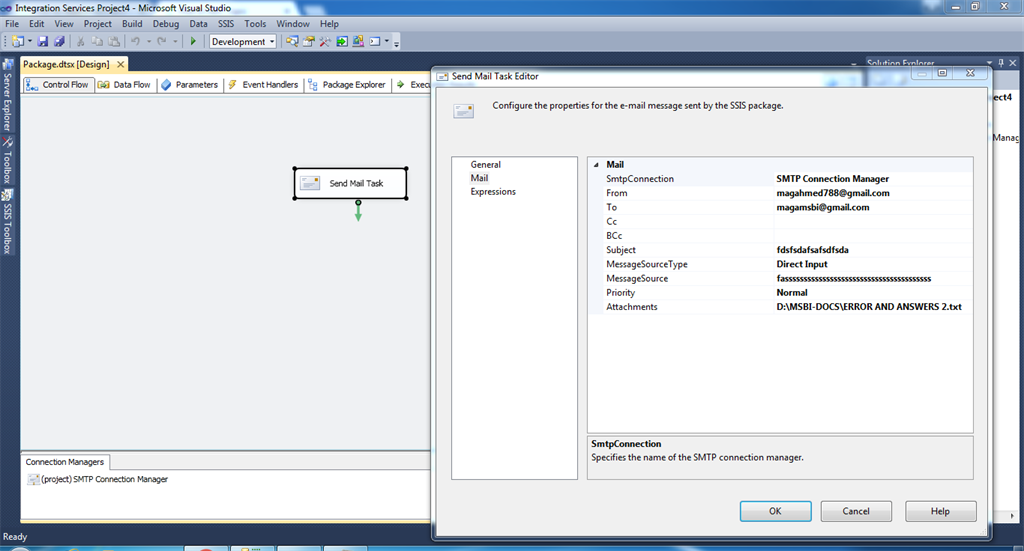Image resolution: width=1024 pixels, height=551 pixels.
Task: Click the OK button in the editor
Action: [775, 511]
